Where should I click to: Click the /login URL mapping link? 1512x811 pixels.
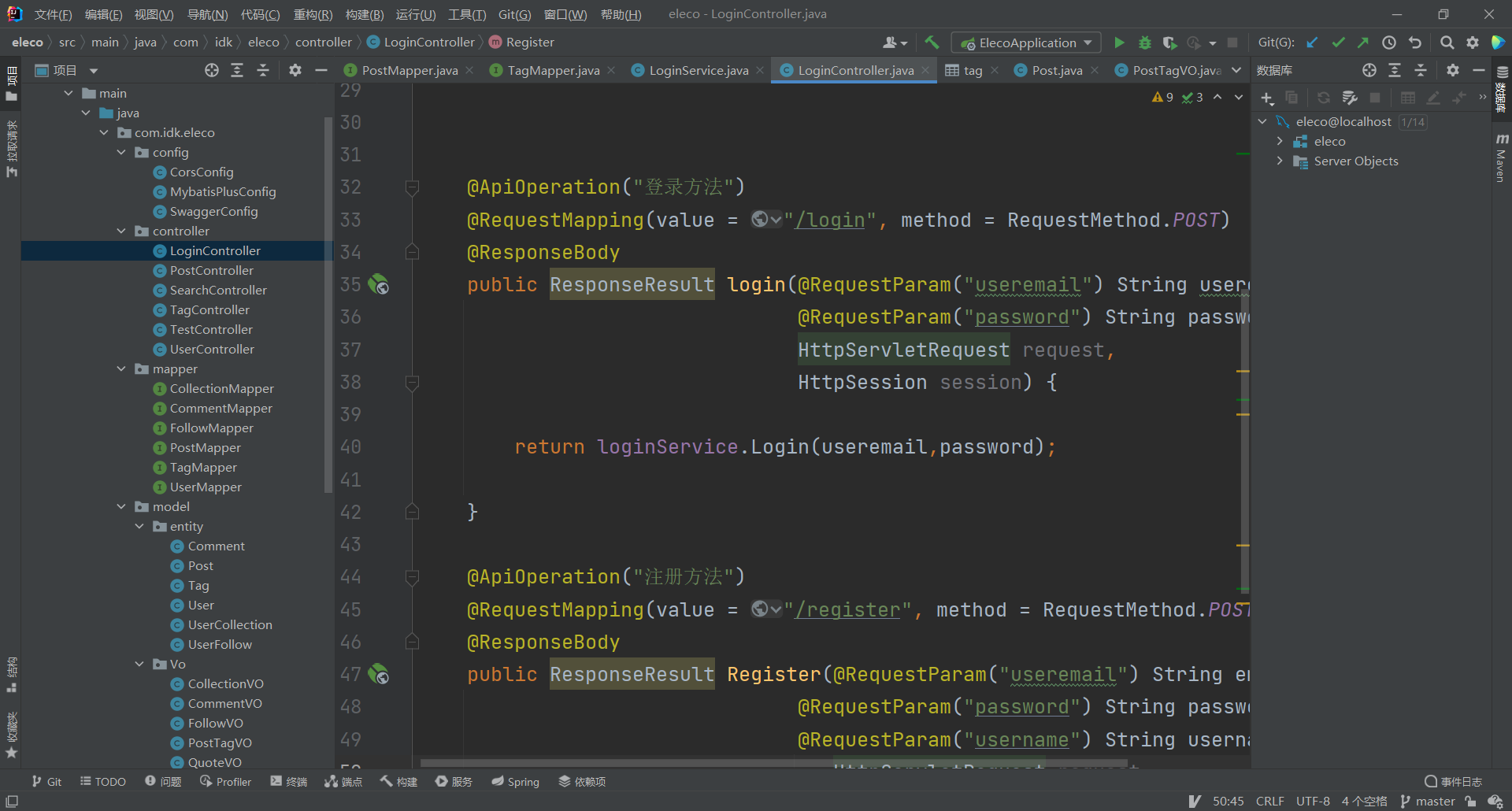click(830, 220)
